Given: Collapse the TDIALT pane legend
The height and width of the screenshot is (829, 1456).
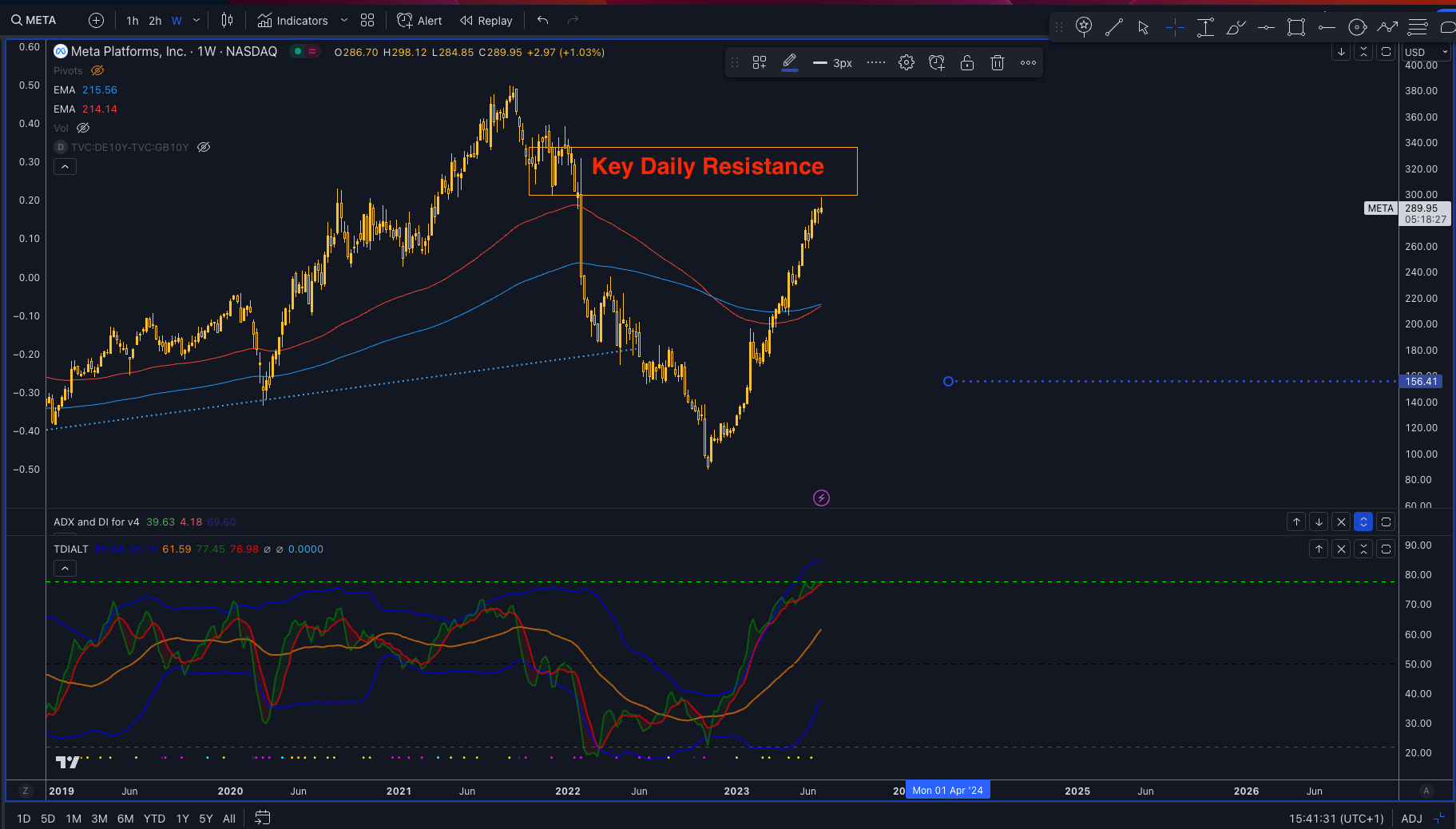Looking at the screenshot, I should point(65,568).
